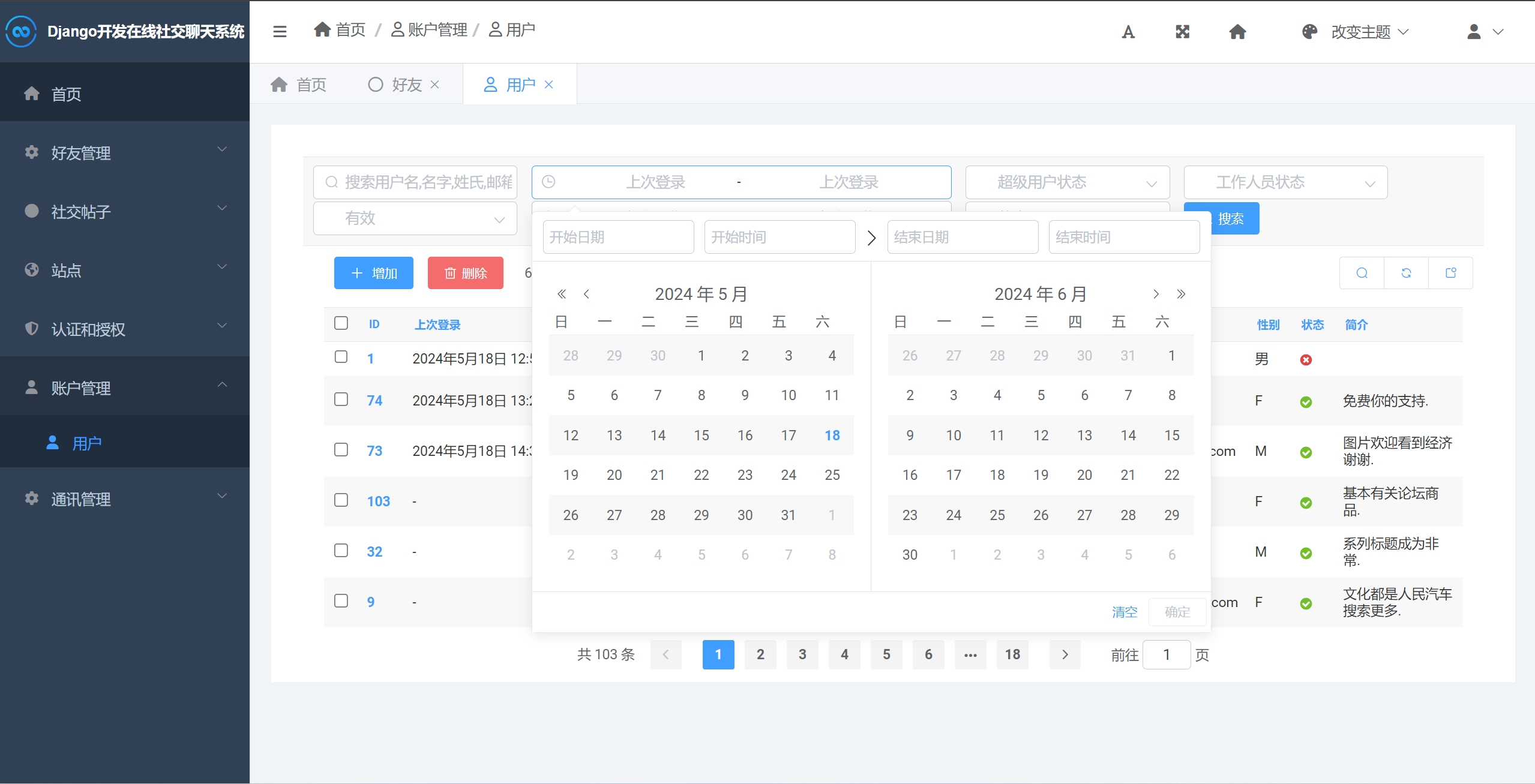Click the table search toggle icon
Screen dimensions: 1535x784
pyautogui.click(x=1362, y=273)
